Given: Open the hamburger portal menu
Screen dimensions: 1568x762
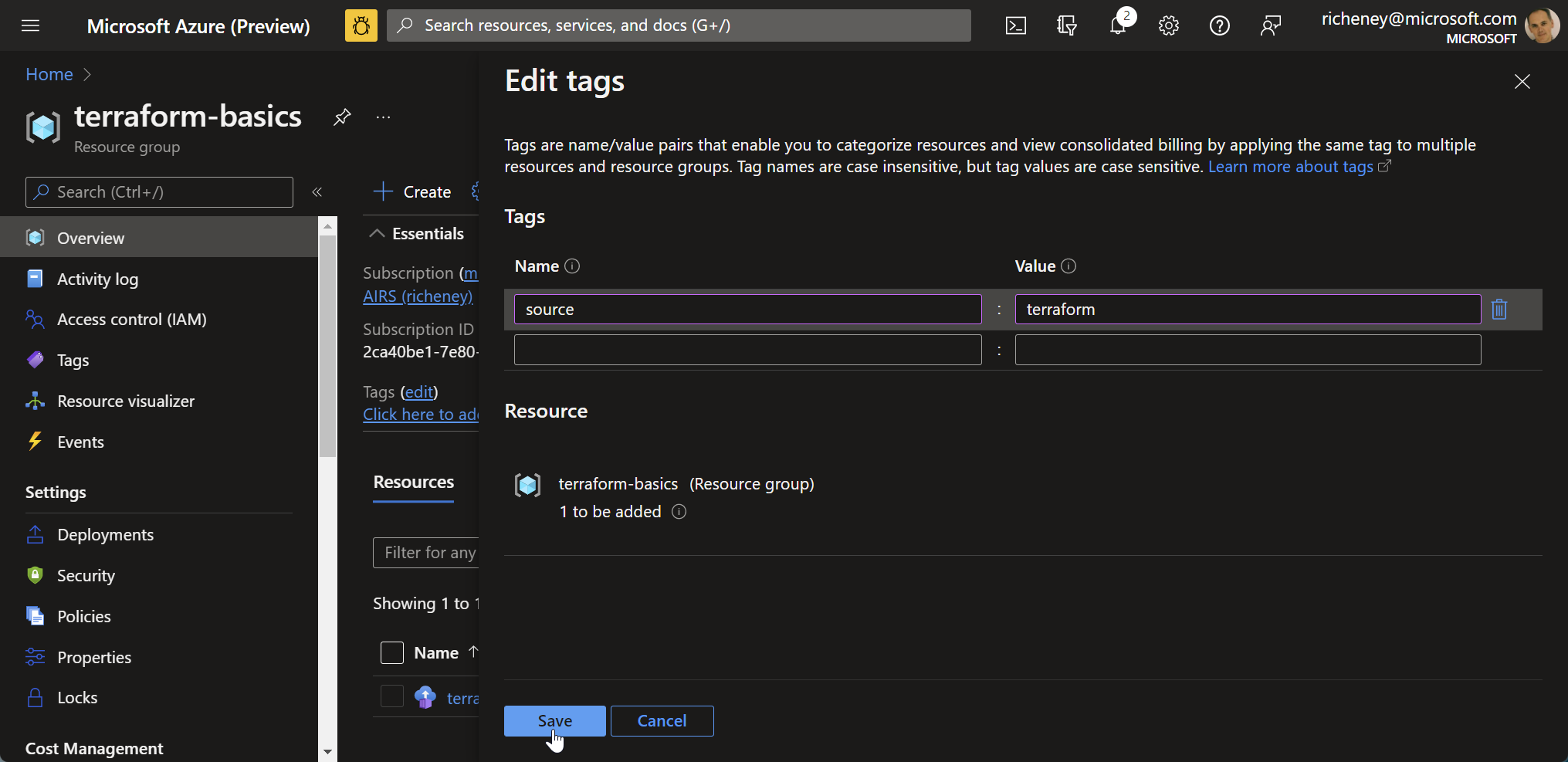Looking at the screenshot, I should click(31, 26).
